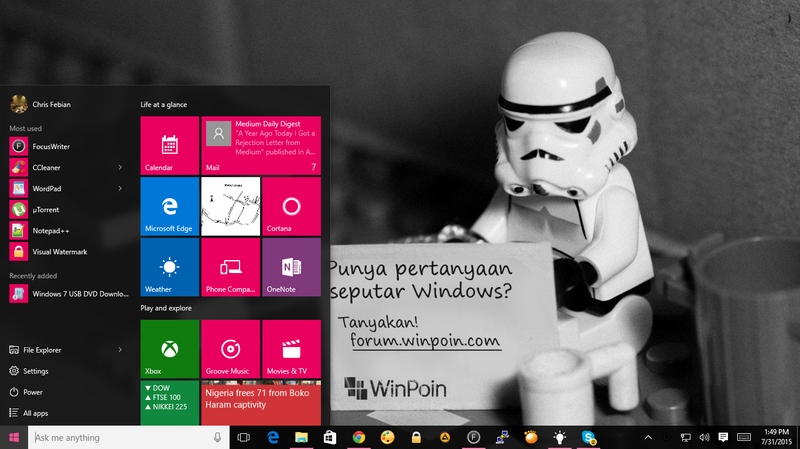Open the Xbox tile
The width and height of the screenshot is (800, 449).
click(x=169, y=349)
